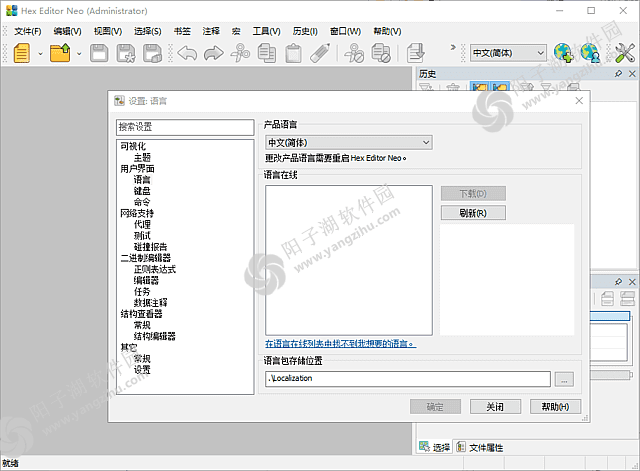The width and height of the screenshot is (640, 471).
Task: Click the copy-with-block icon in the toolbar
Action: click(381, 53)
